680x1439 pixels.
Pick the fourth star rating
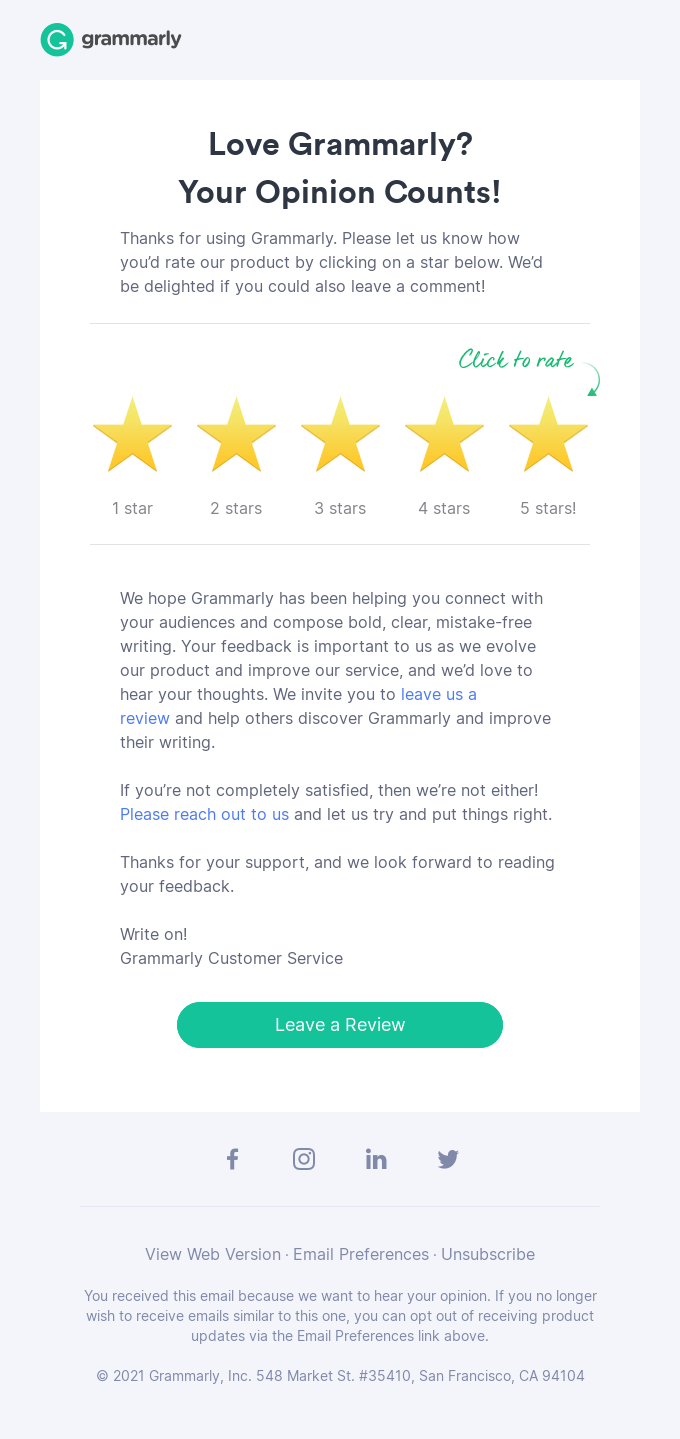coord(444,436)
